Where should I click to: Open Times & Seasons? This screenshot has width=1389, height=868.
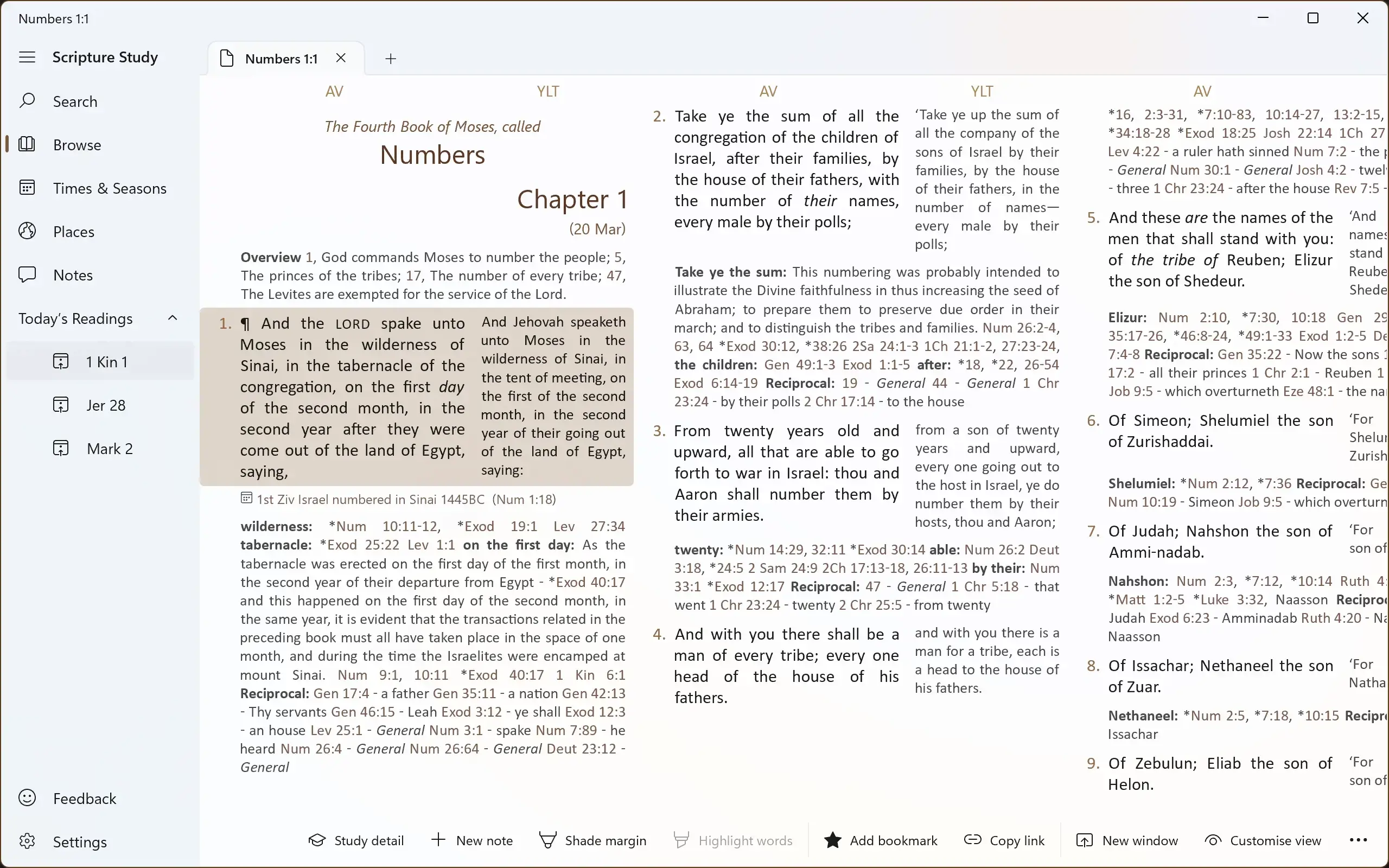click(x=110, y=188)
